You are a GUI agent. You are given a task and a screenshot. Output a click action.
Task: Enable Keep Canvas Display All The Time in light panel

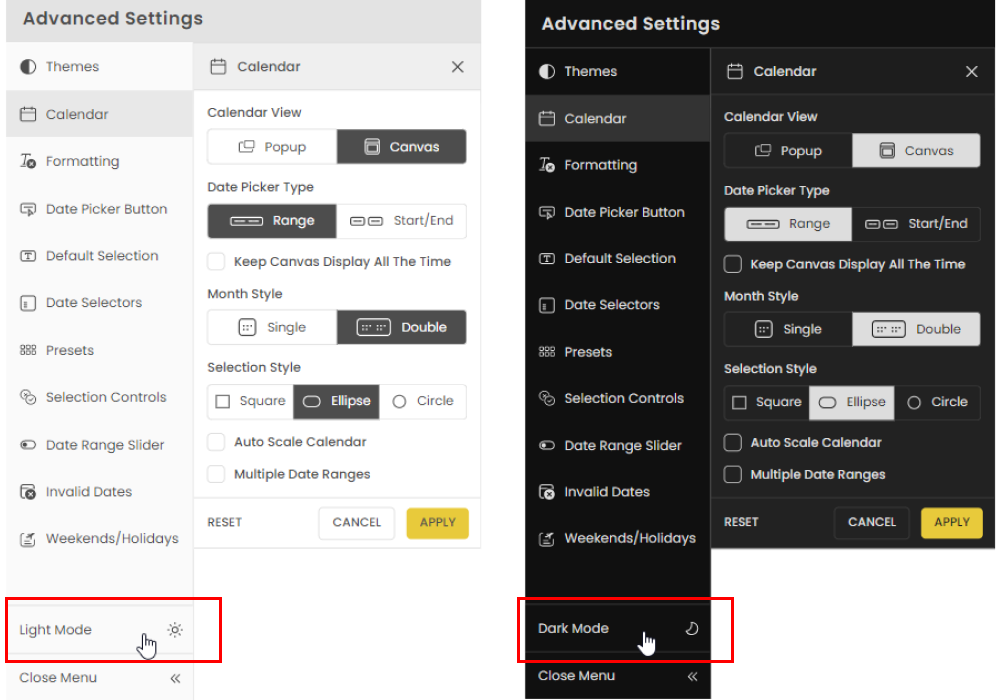pos(216,262)
